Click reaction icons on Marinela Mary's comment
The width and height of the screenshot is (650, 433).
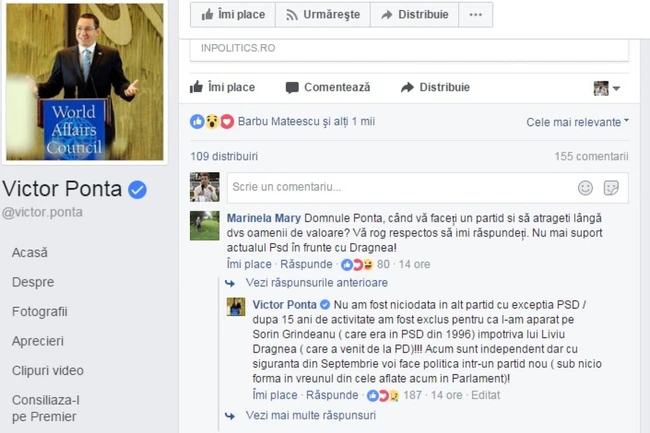point(357,264)
